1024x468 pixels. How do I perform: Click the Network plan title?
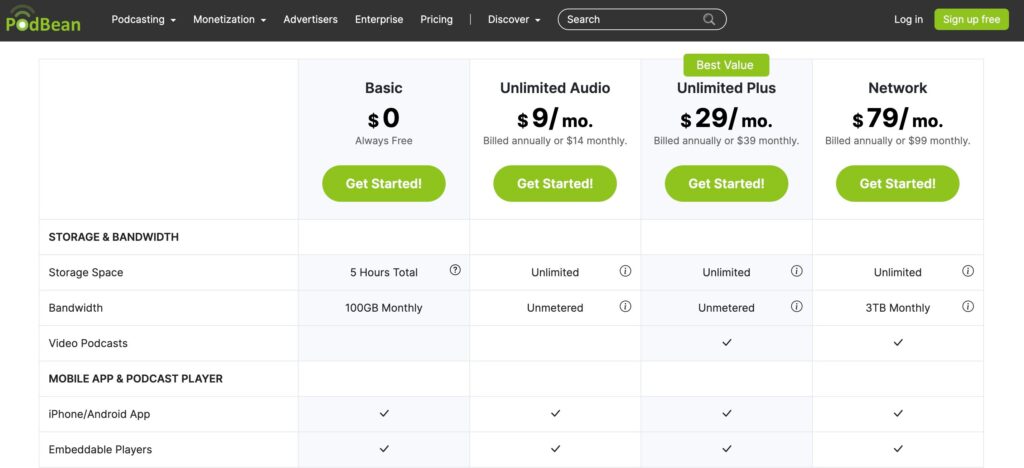click(897, 87)
